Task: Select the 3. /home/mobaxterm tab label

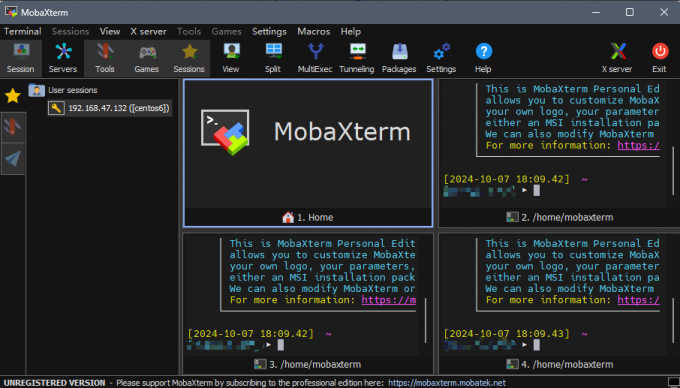Action: pyautogui.click(x=315, y=364)
